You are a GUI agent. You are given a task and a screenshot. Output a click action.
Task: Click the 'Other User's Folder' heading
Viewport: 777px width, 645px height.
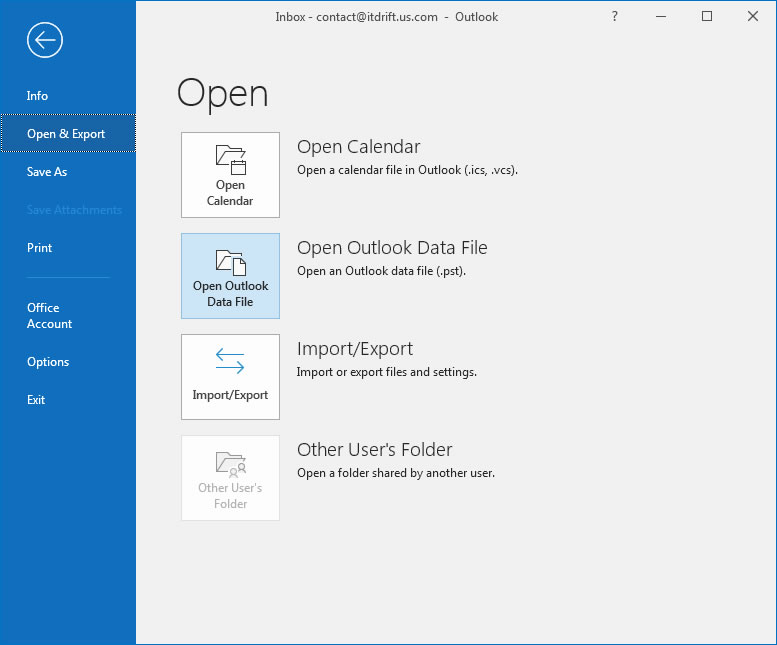375,450
